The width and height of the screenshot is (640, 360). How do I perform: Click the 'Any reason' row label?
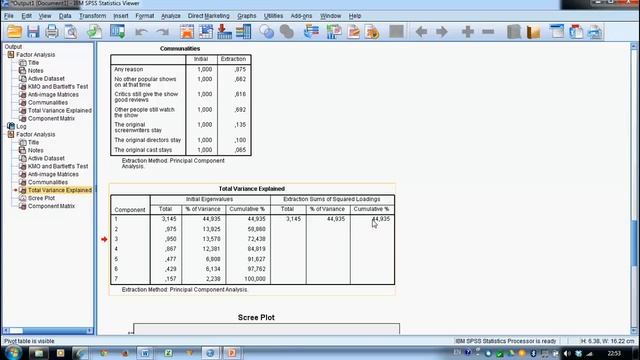[129, 69]
